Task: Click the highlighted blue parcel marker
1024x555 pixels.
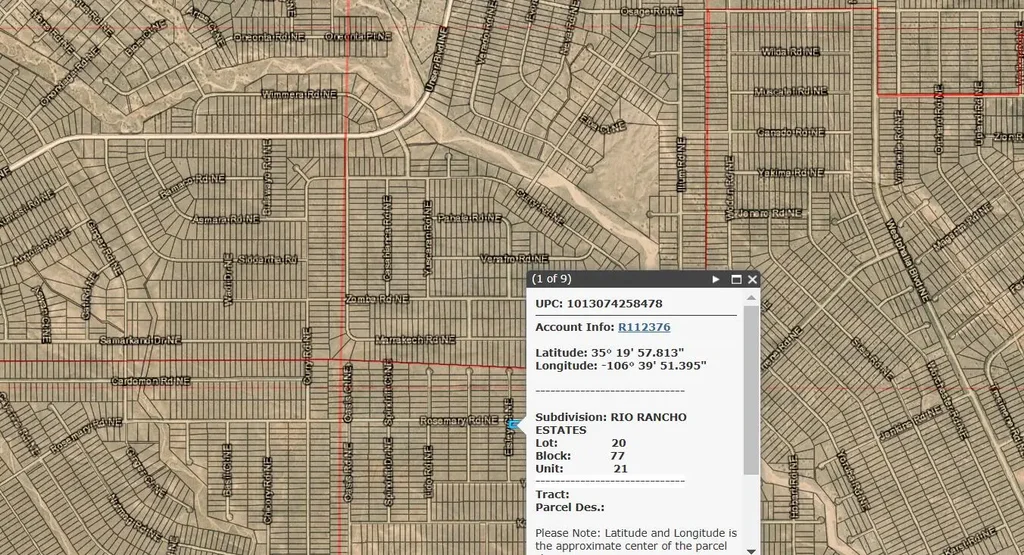Action: [x=513, y=424]
